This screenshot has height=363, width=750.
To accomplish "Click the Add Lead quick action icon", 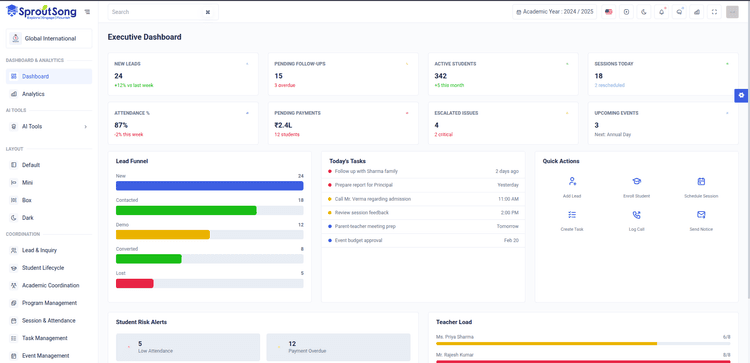I will coord(572,181).
